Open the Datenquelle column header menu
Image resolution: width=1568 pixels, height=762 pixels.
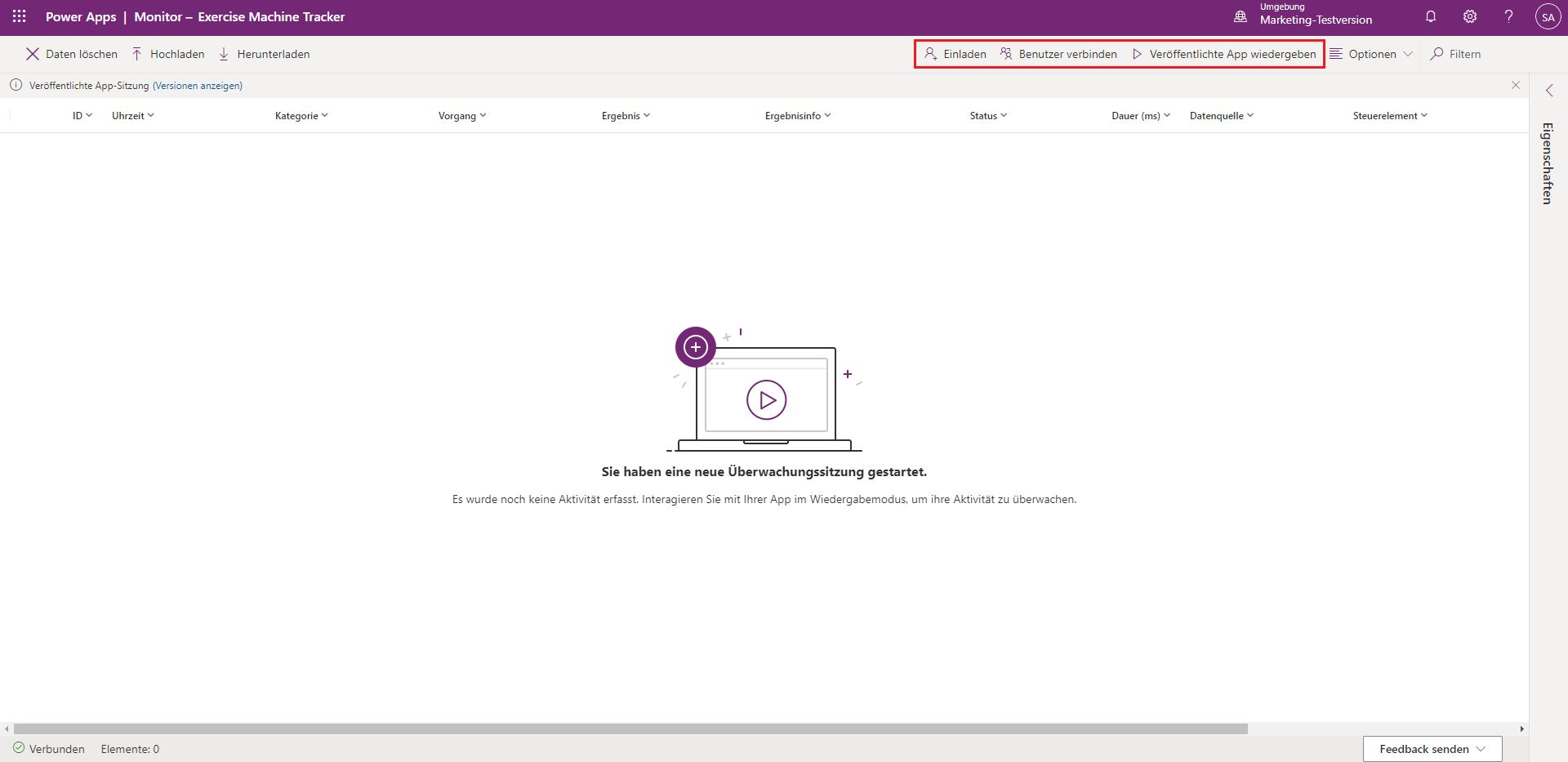click(x=1222, y=116)
